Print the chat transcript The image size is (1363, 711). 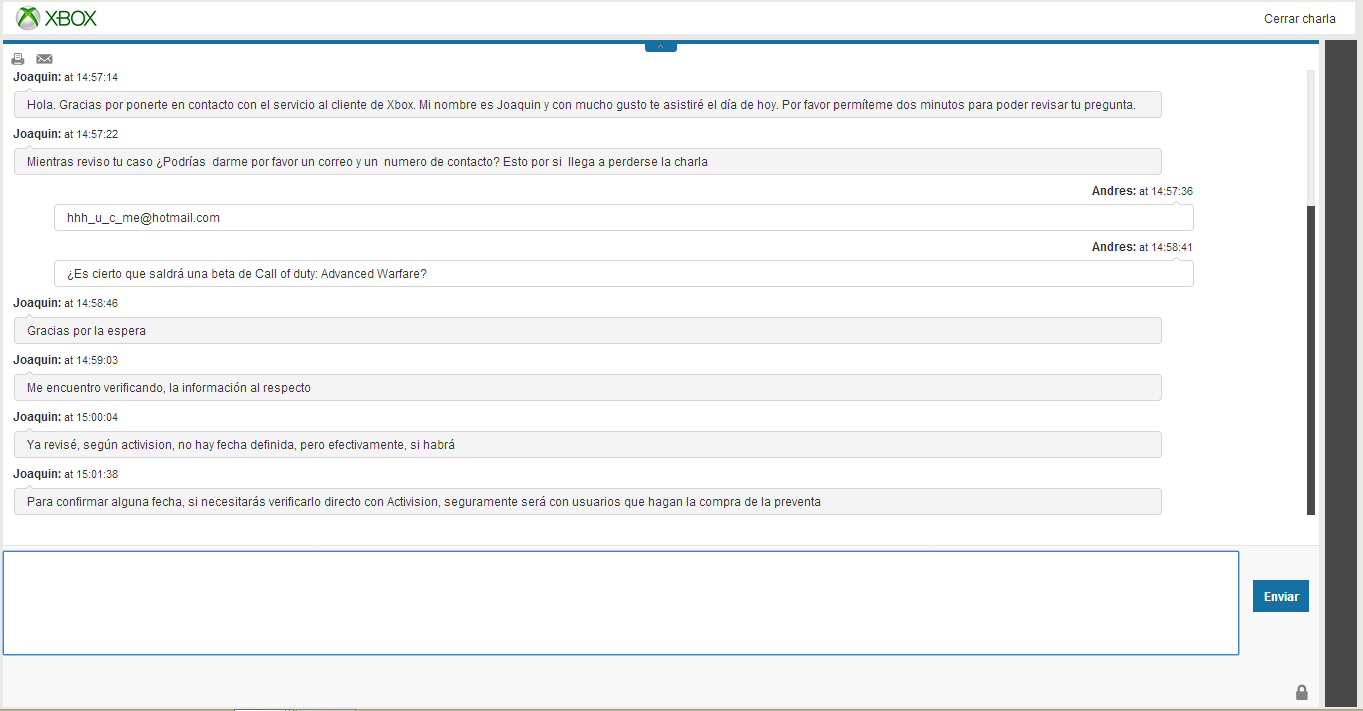click(18, 59)
